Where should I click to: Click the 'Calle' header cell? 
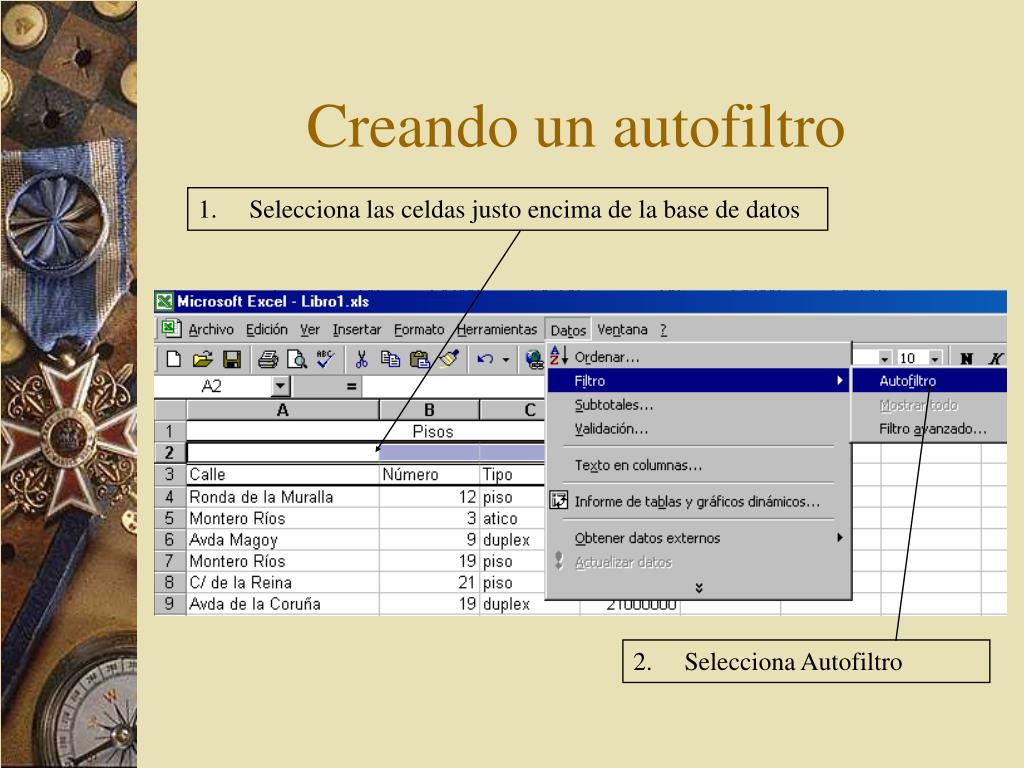point(283,474)
